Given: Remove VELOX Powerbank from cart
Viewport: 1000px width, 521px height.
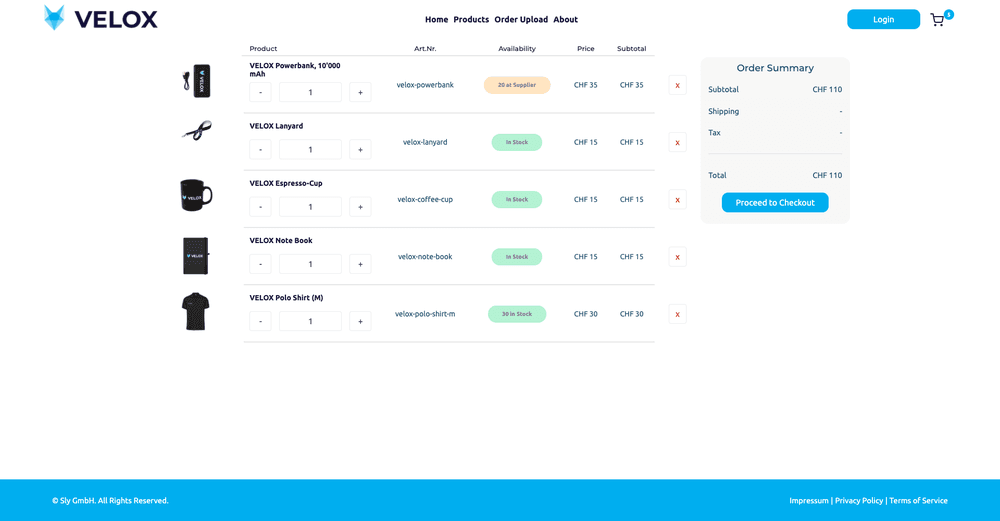Looking at the screenshot, I should [677, 85].
